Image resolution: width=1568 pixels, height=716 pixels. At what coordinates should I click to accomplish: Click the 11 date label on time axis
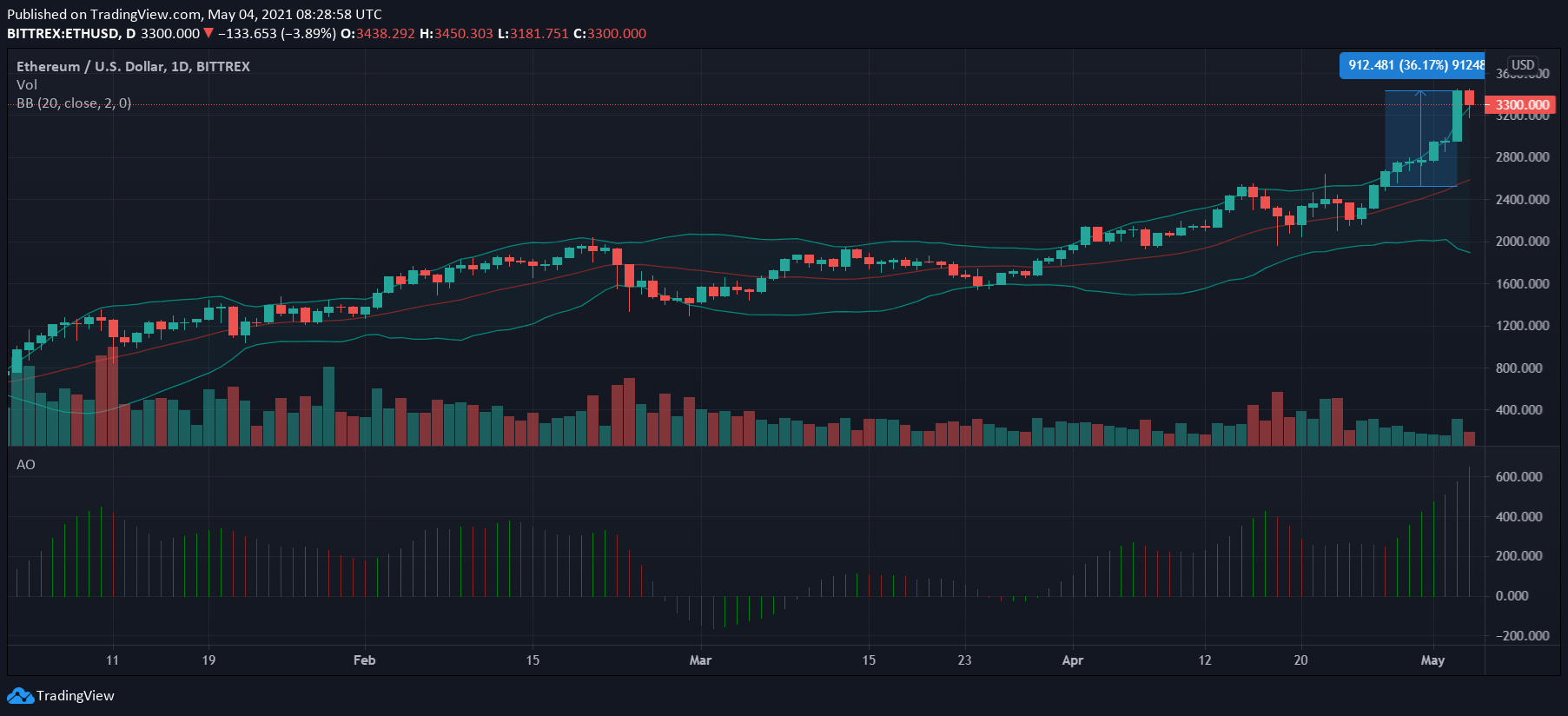click(x=112, y=660)
